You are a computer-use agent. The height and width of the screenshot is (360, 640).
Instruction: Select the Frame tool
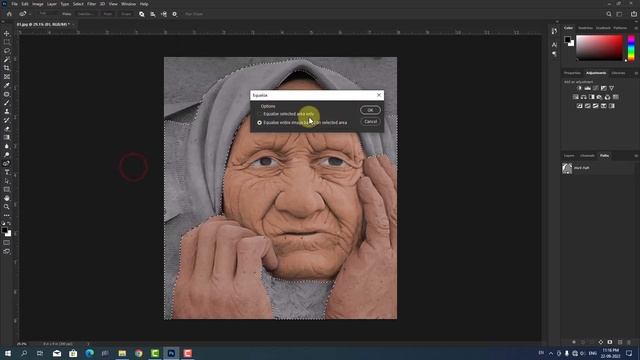[x=7, y=77]
